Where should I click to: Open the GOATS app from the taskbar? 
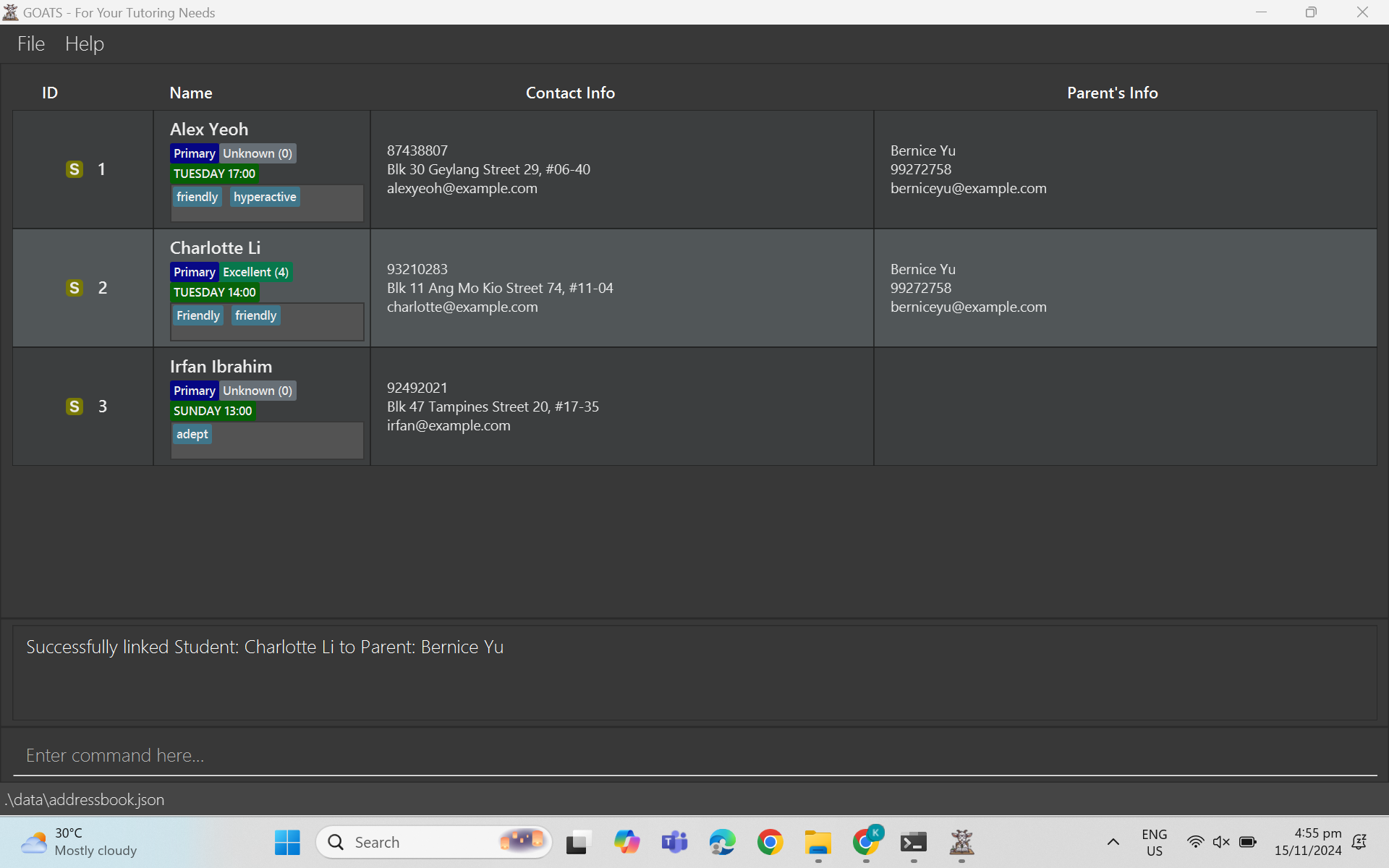(961, 842)
